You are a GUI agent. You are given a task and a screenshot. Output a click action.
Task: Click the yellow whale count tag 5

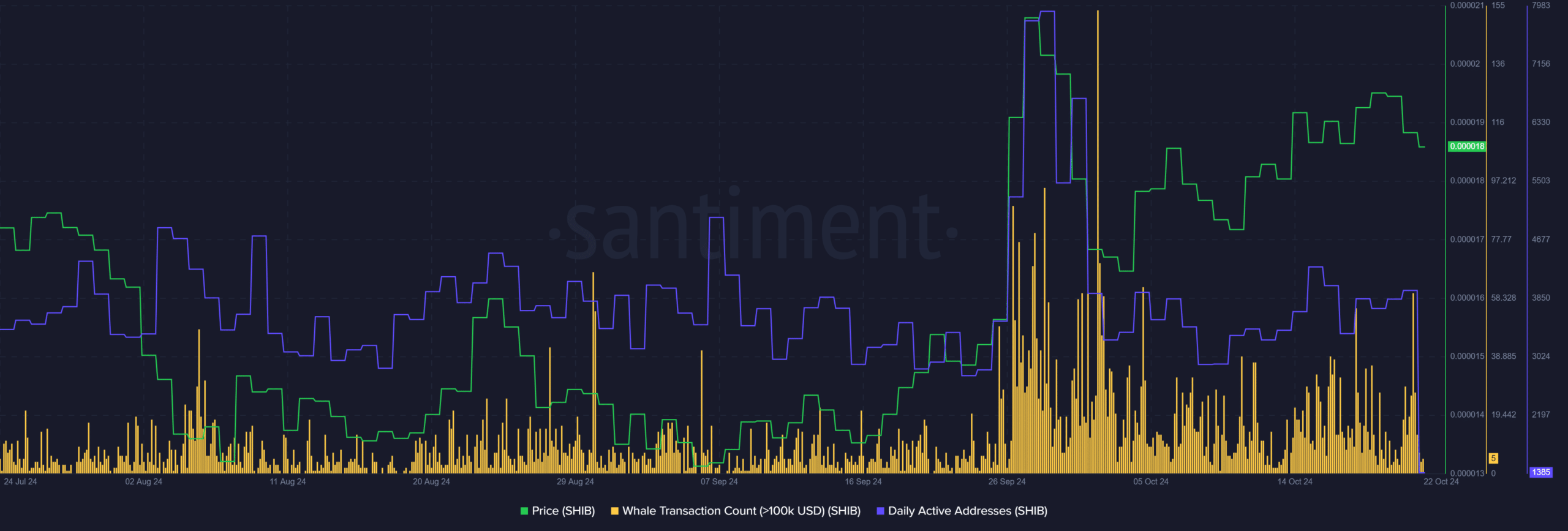point(1494,458)
